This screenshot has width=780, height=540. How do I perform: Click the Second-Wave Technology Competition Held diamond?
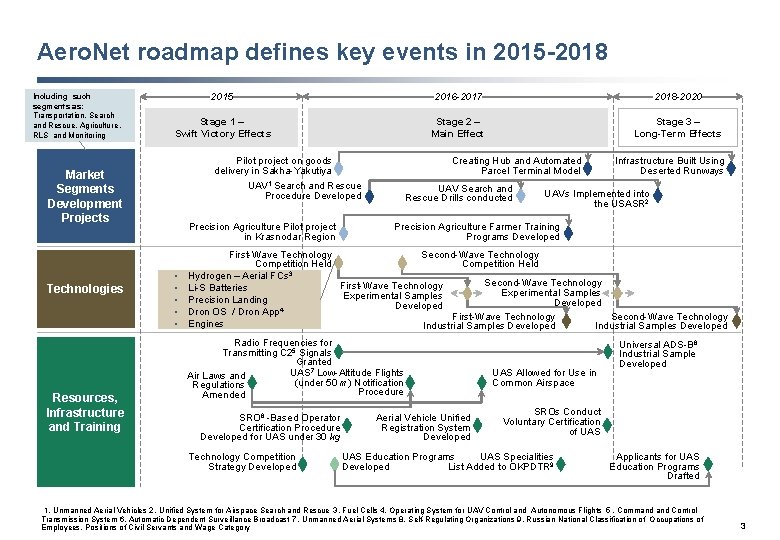402,263
